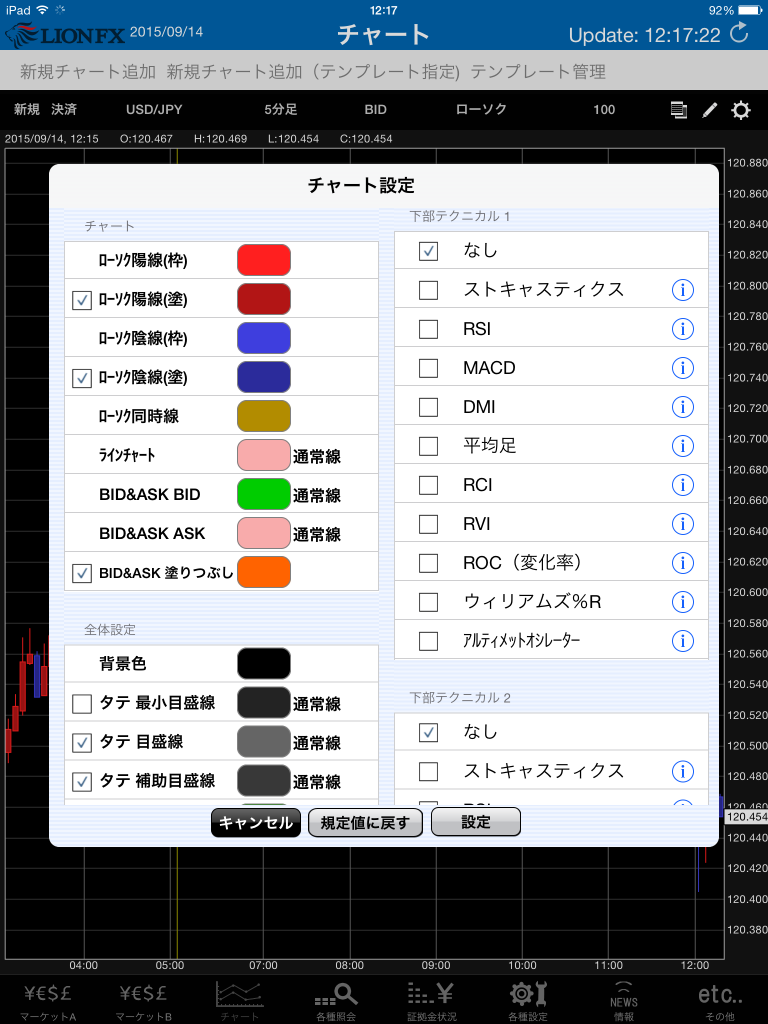
Task: Open テンプレート管理
Action: tap(538, 71)
